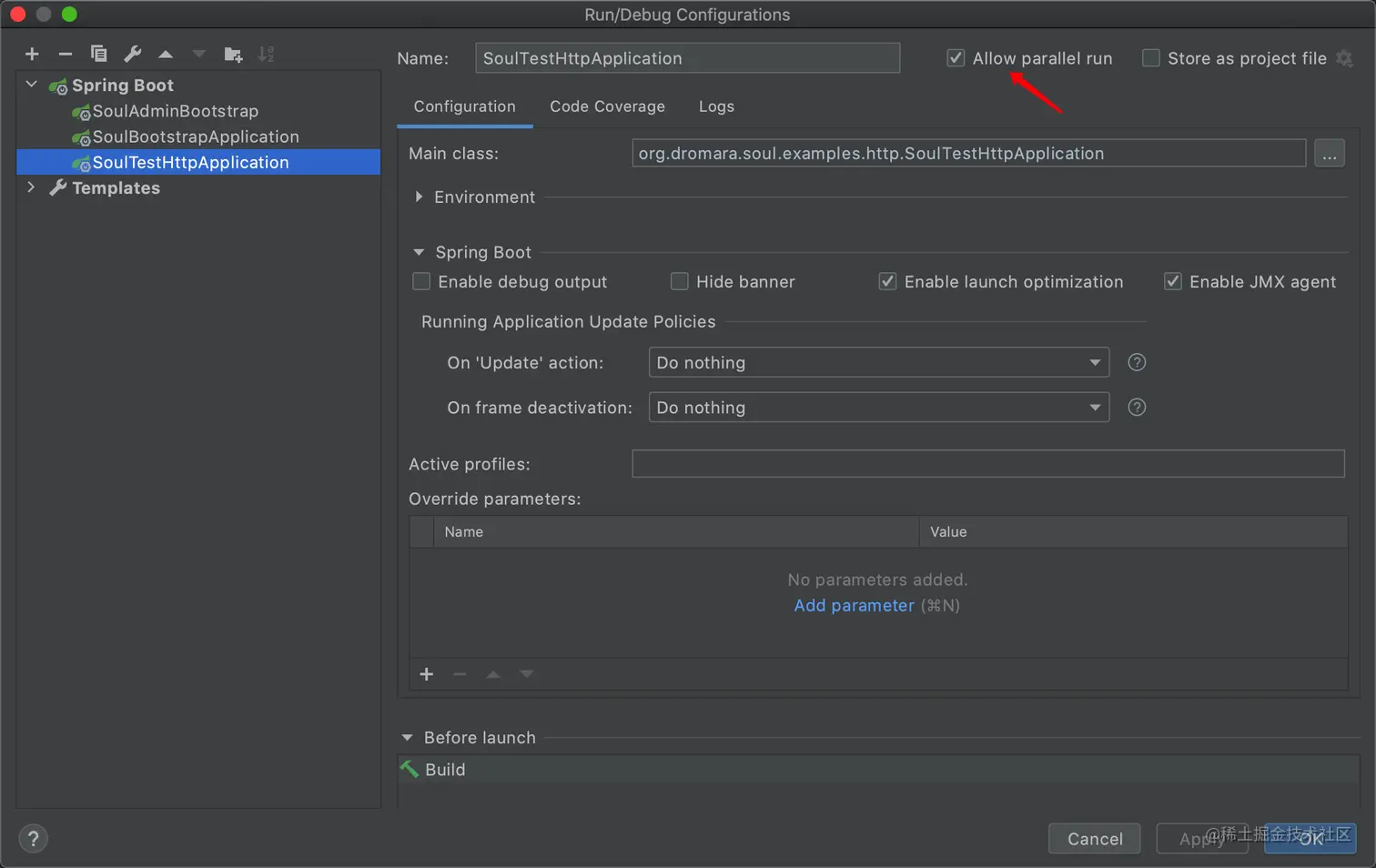Switch to the Code Coverage tab
Viewport: 1376px width, 868px height.
[x=607, y=106]
